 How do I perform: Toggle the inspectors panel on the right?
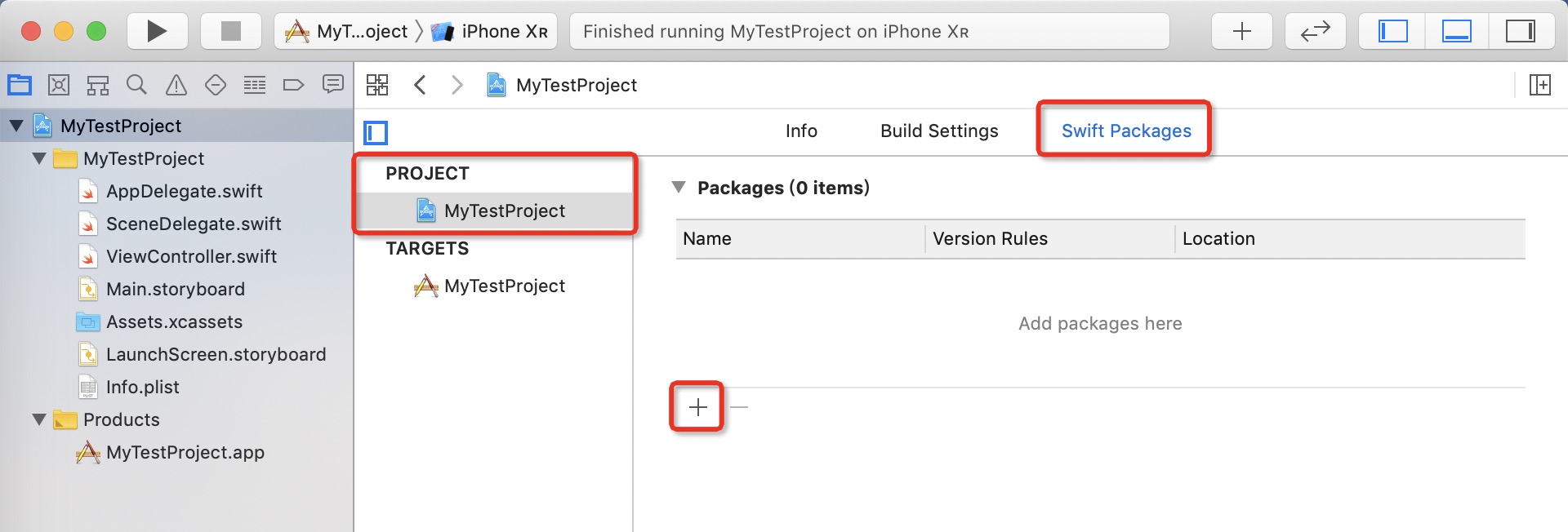1521,31
